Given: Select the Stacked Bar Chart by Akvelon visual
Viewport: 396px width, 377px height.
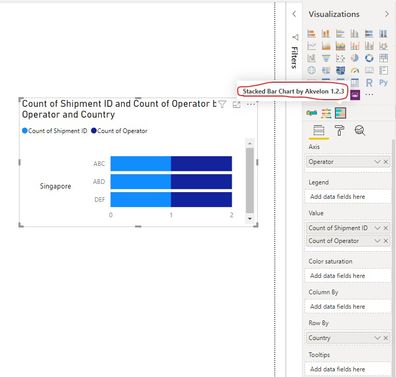Looking at the screenshot, I should (x=340, y=113).
